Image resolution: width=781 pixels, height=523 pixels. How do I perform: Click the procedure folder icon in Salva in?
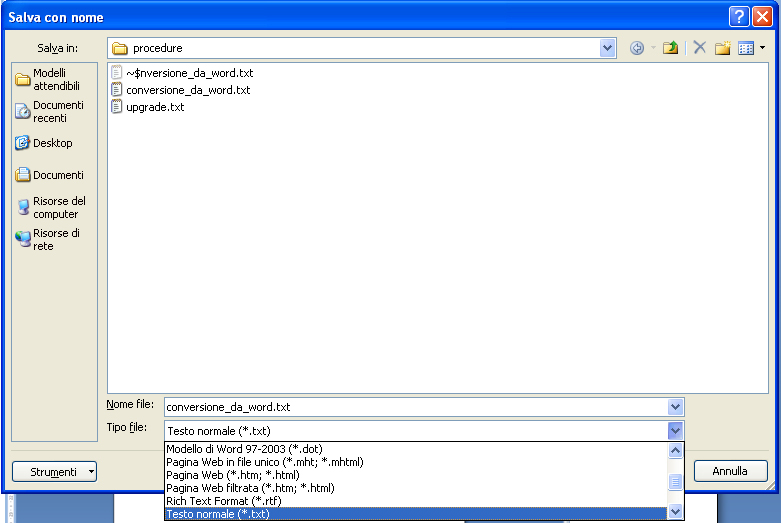point(120,48)
